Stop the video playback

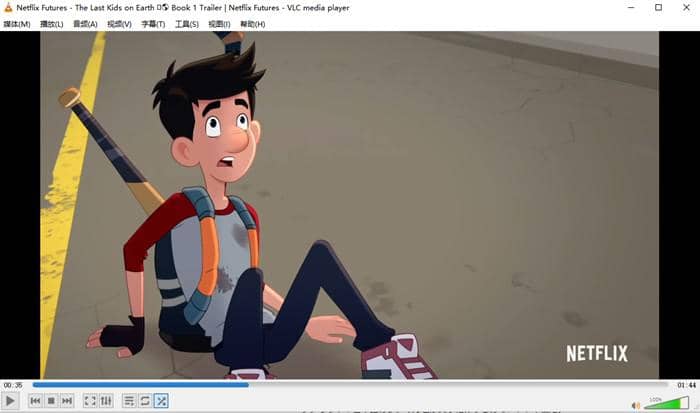51,401
